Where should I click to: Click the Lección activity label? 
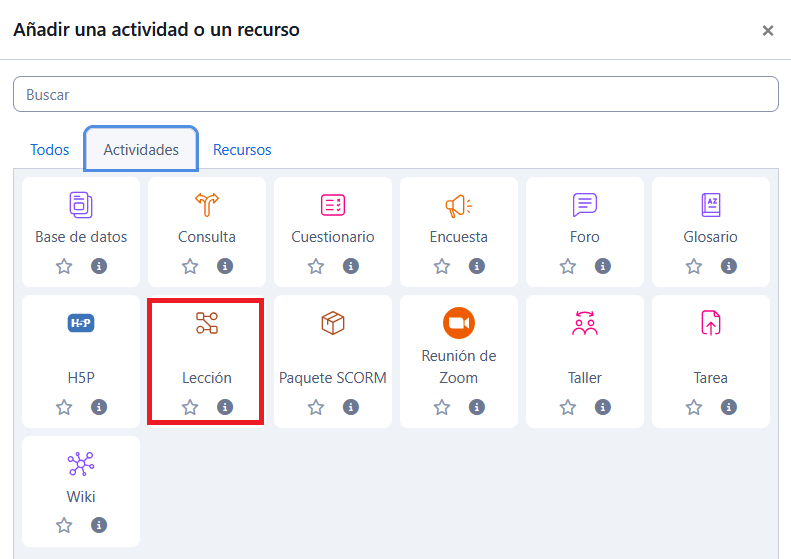(207, 378)
